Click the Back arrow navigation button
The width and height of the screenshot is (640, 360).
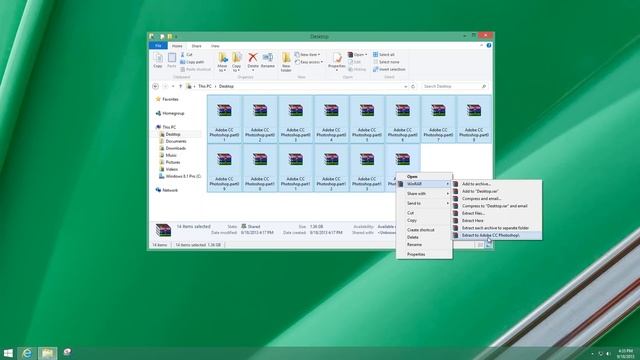click(x=156, y=87)
